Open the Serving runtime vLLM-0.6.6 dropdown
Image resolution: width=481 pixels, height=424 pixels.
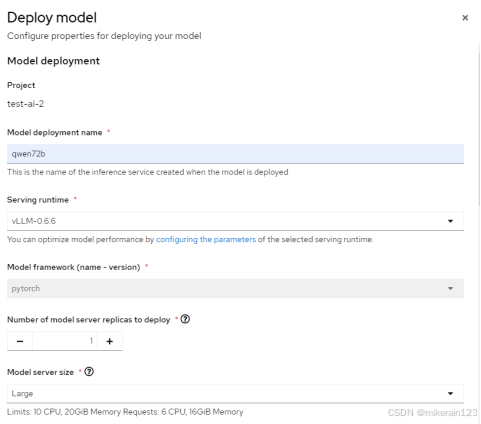(x=235, y=221)
